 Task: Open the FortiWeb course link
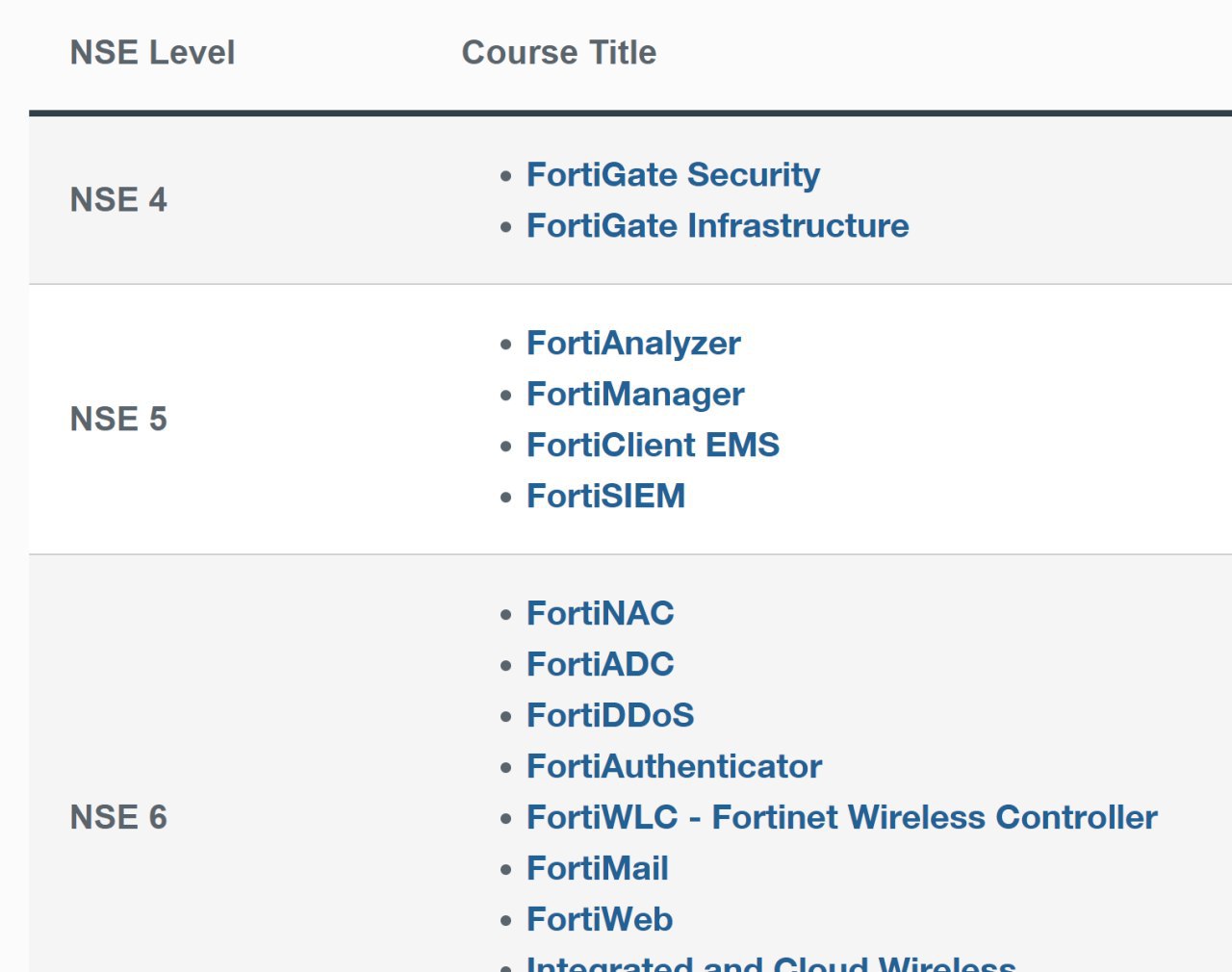point(599,920)
